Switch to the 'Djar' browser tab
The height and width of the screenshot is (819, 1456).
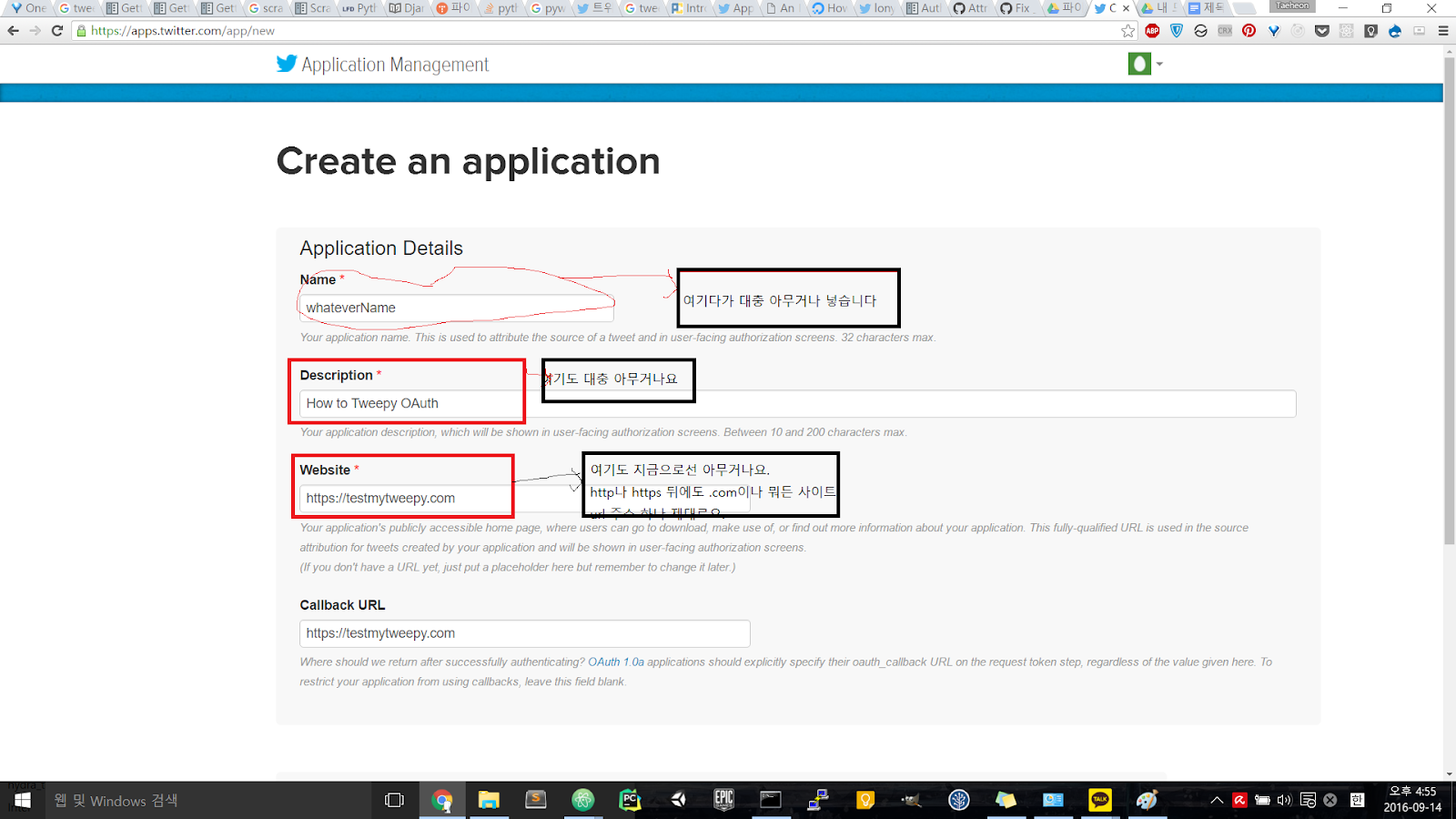406,8
